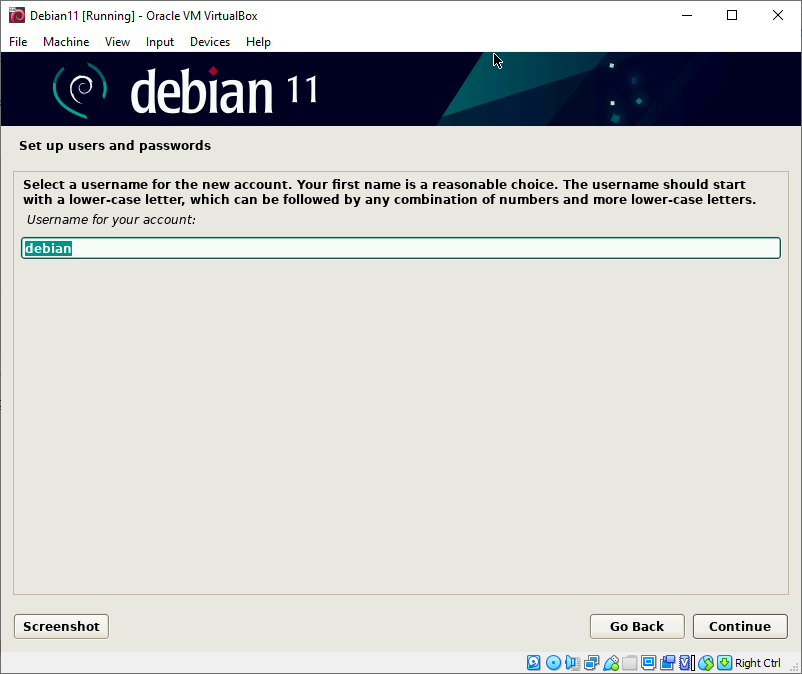The height and width of the screenshot is (674, 802).
Task: Click the recording status icon
Action: 667,663
